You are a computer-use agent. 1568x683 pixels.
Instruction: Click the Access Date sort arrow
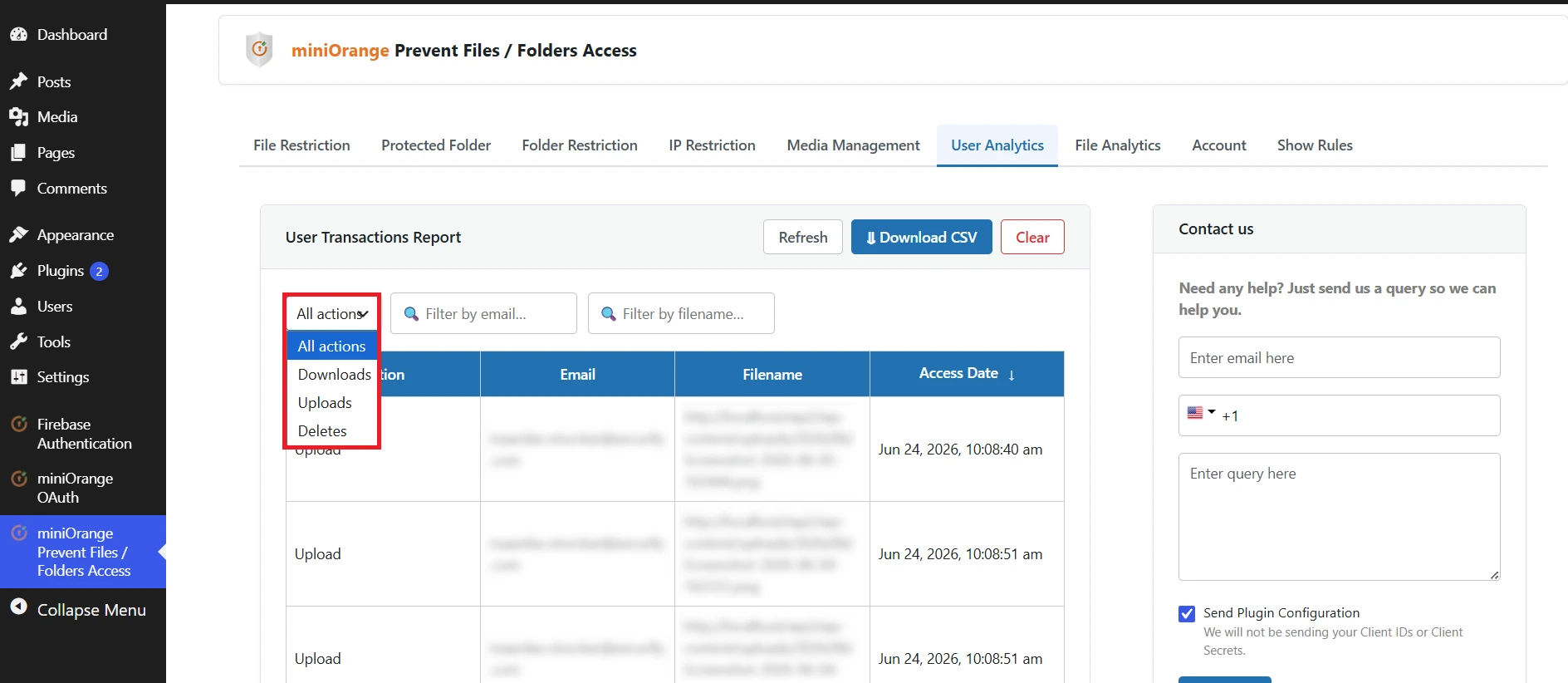(1012, 375)
